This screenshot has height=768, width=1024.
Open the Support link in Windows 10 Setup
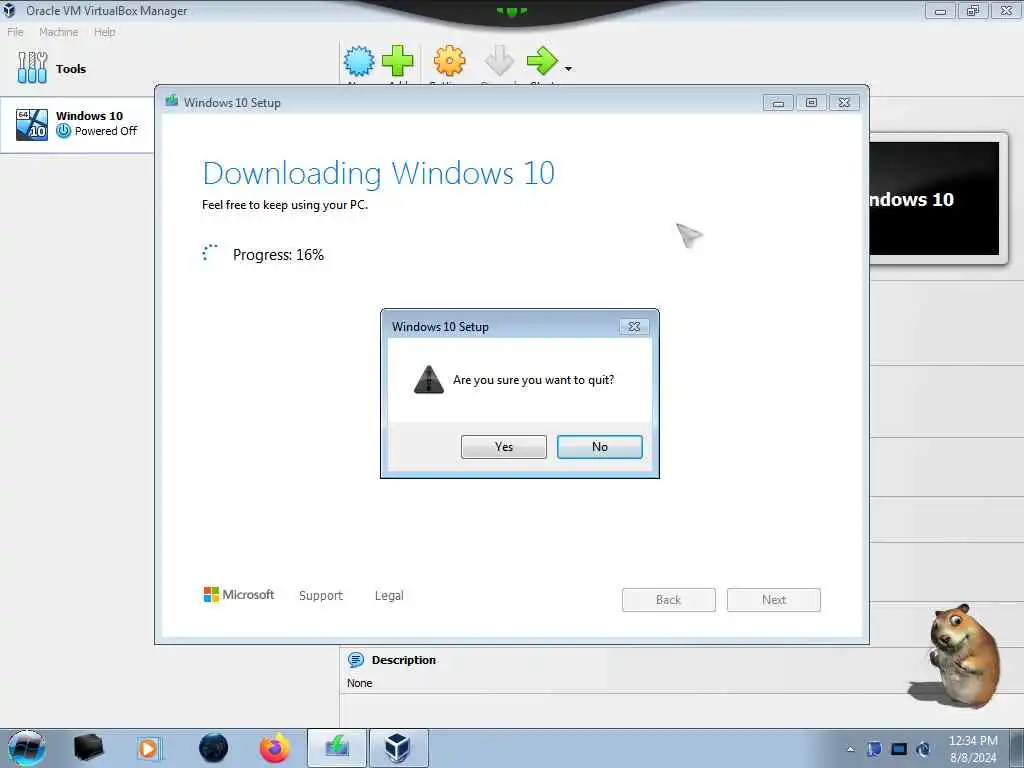(321, 596)
